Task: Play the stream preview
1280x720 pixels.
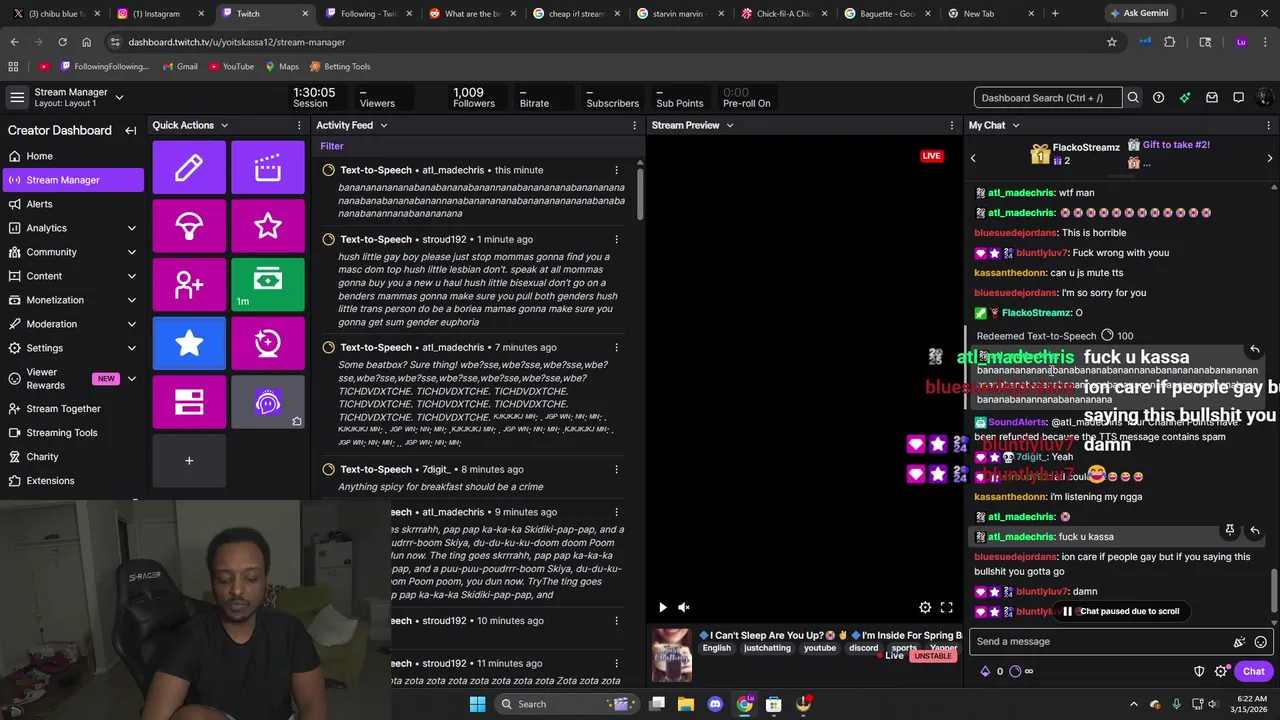Action: coord(662,607)
